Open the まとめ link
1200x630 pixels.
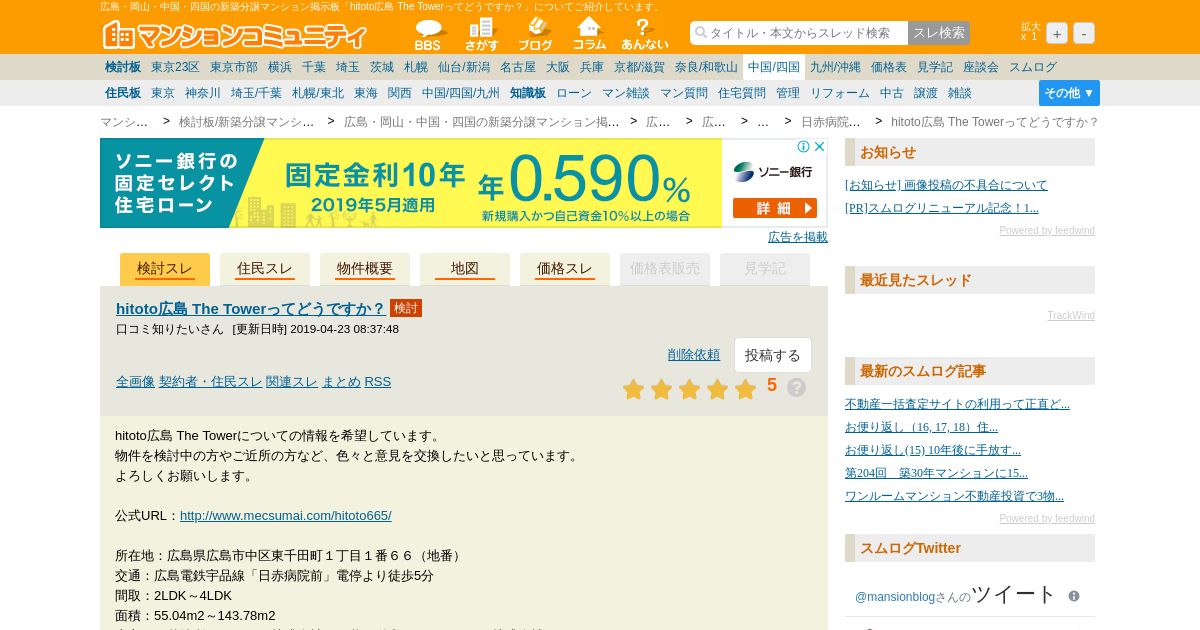click(x=341, y=381)
